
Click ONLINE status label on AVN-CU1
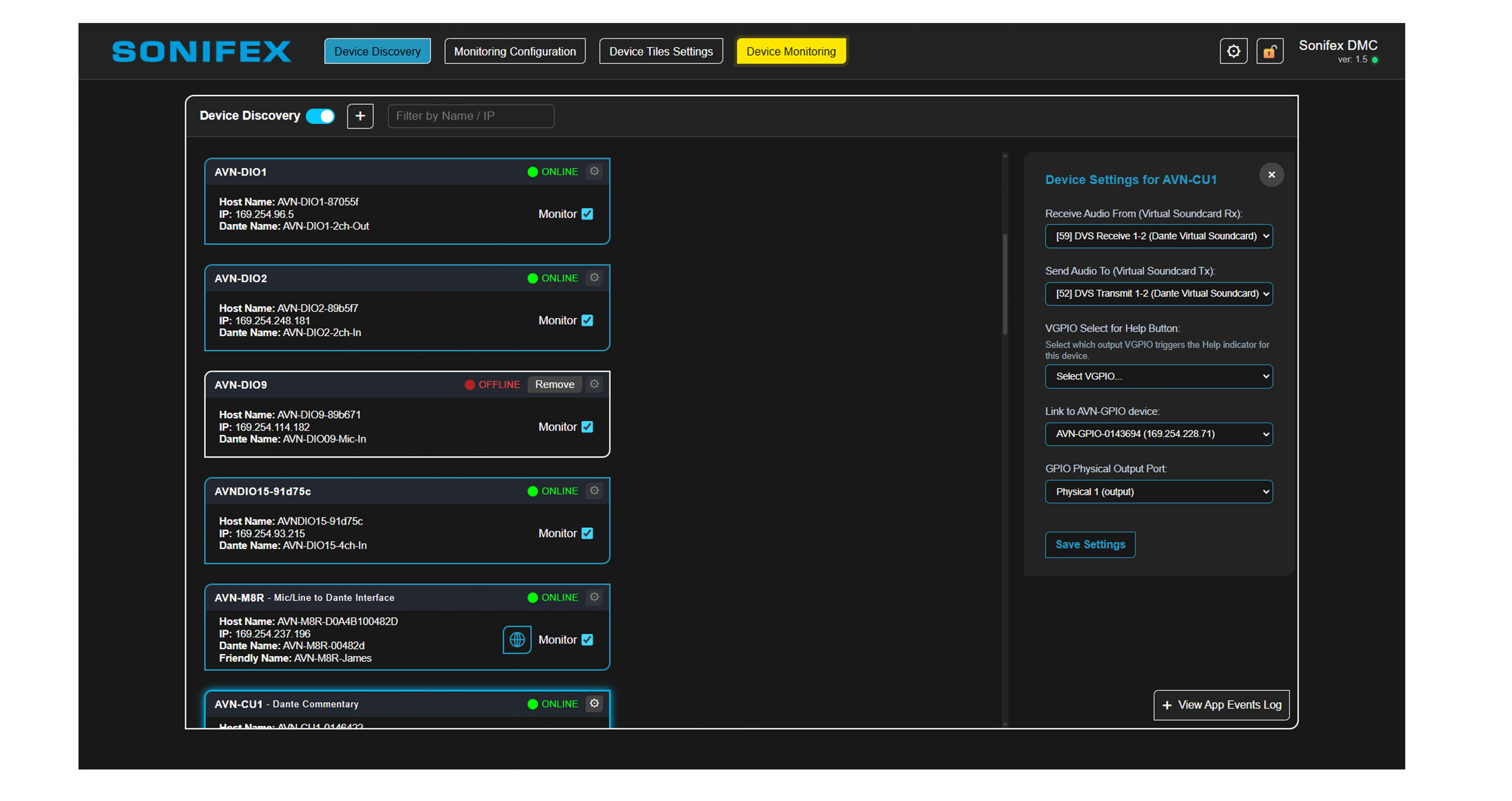coord(559,703)
